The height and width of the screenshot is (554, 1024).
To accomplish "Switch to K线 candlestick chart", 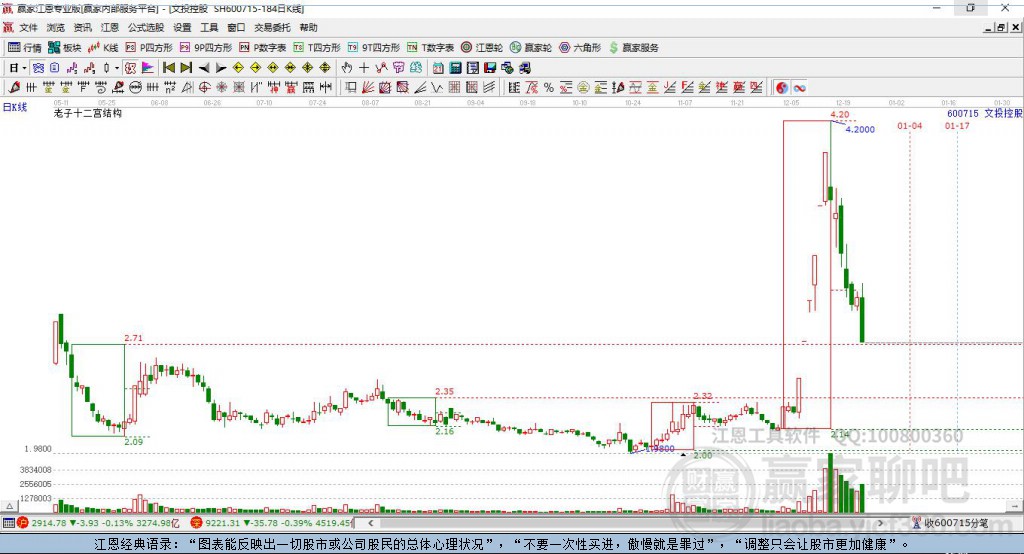I will (103, 48).
